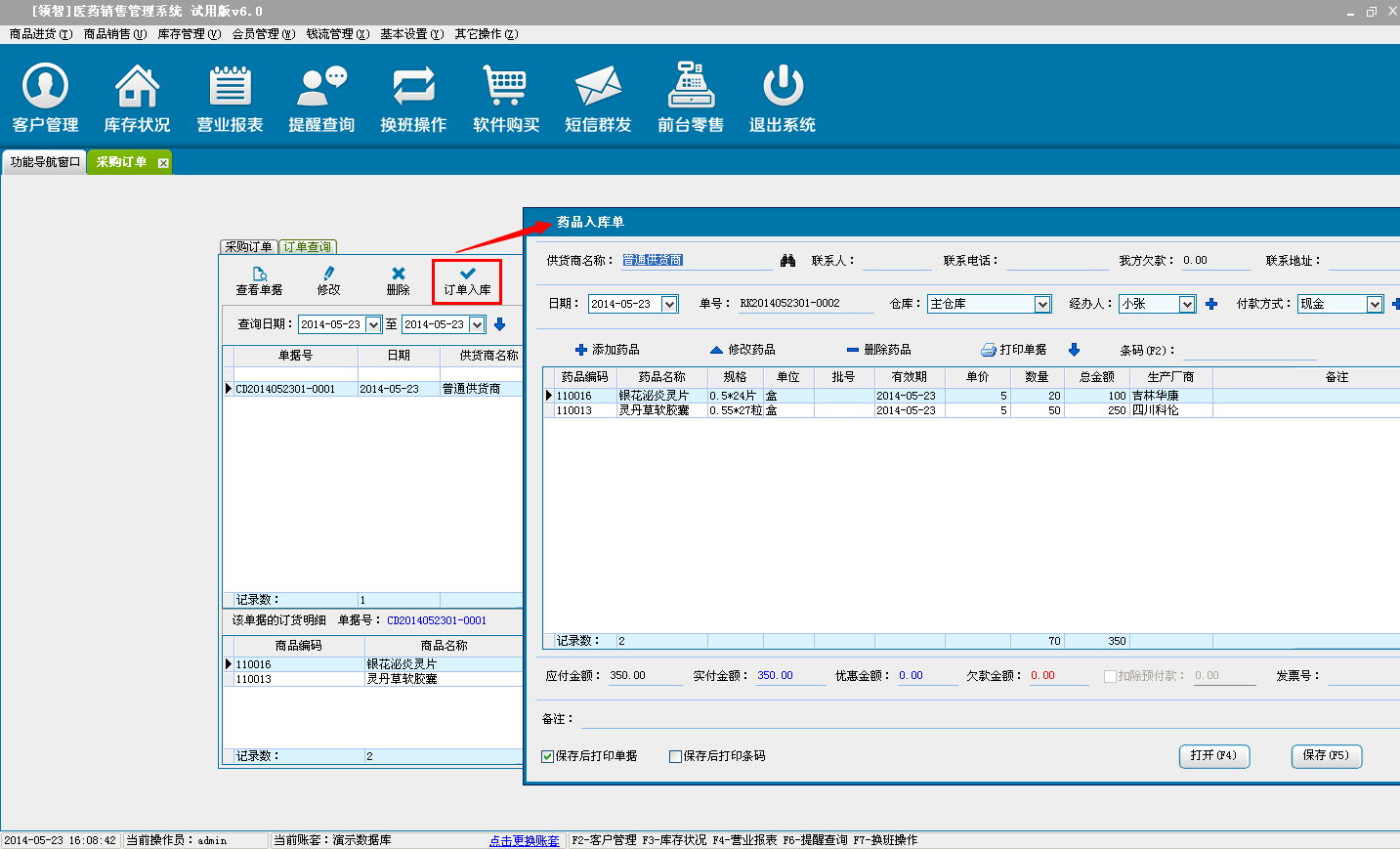Open 前台零售 cash register icon
This screenshot has width=1400, height=849.
(x=691, y=87)
